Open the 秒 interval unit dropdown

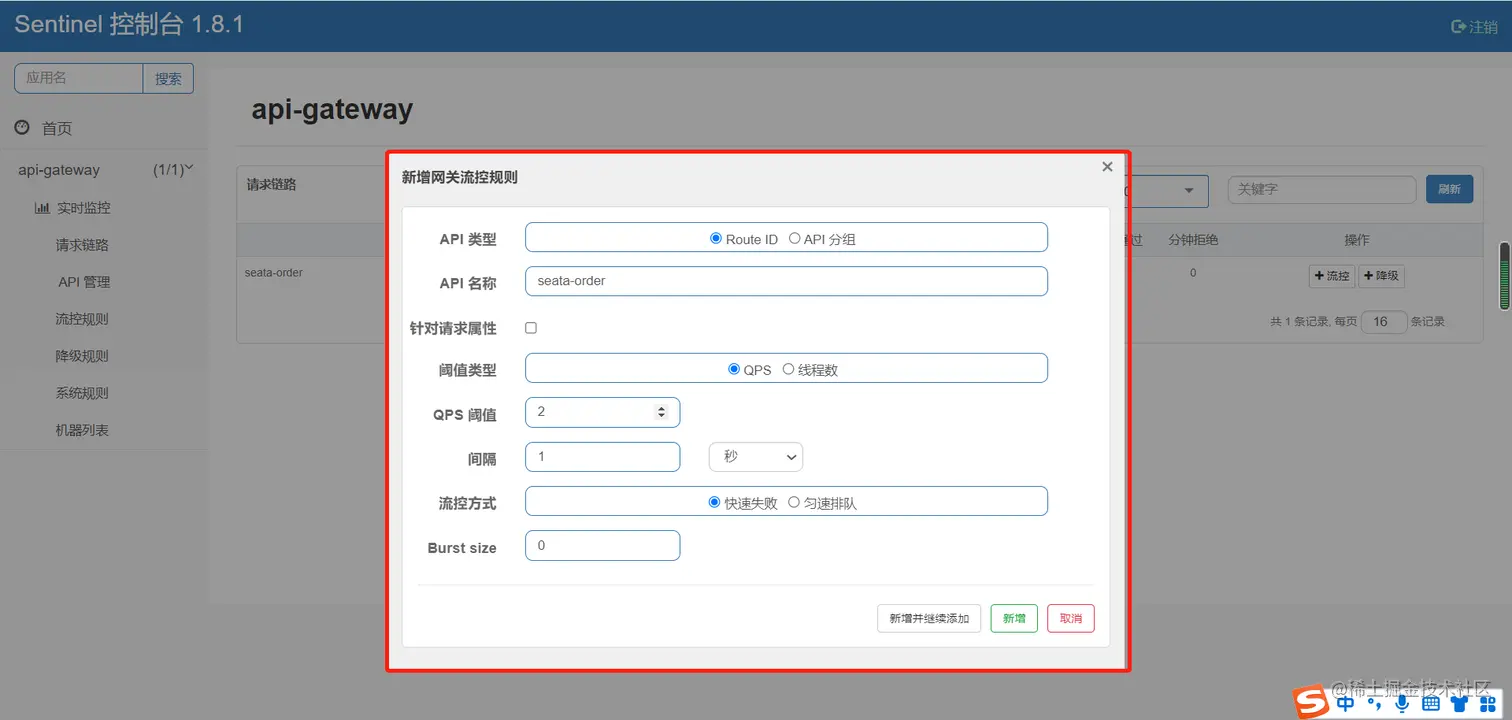coord(756,457)
